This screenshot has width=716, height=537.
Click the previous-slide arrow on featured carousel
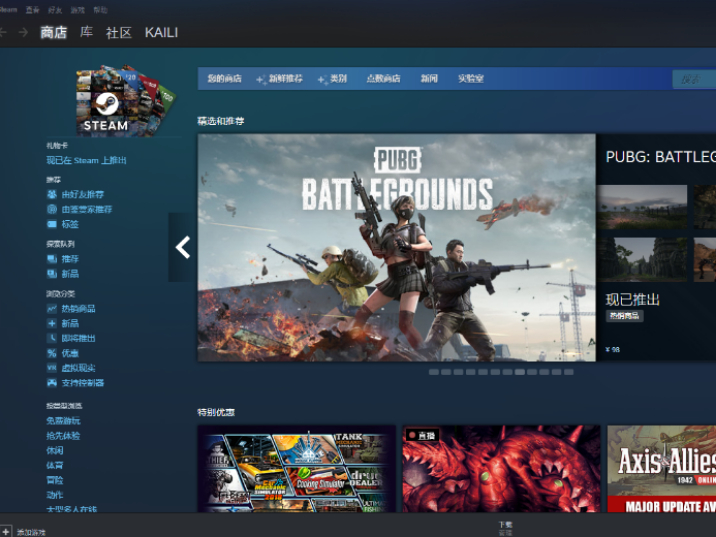182,247
